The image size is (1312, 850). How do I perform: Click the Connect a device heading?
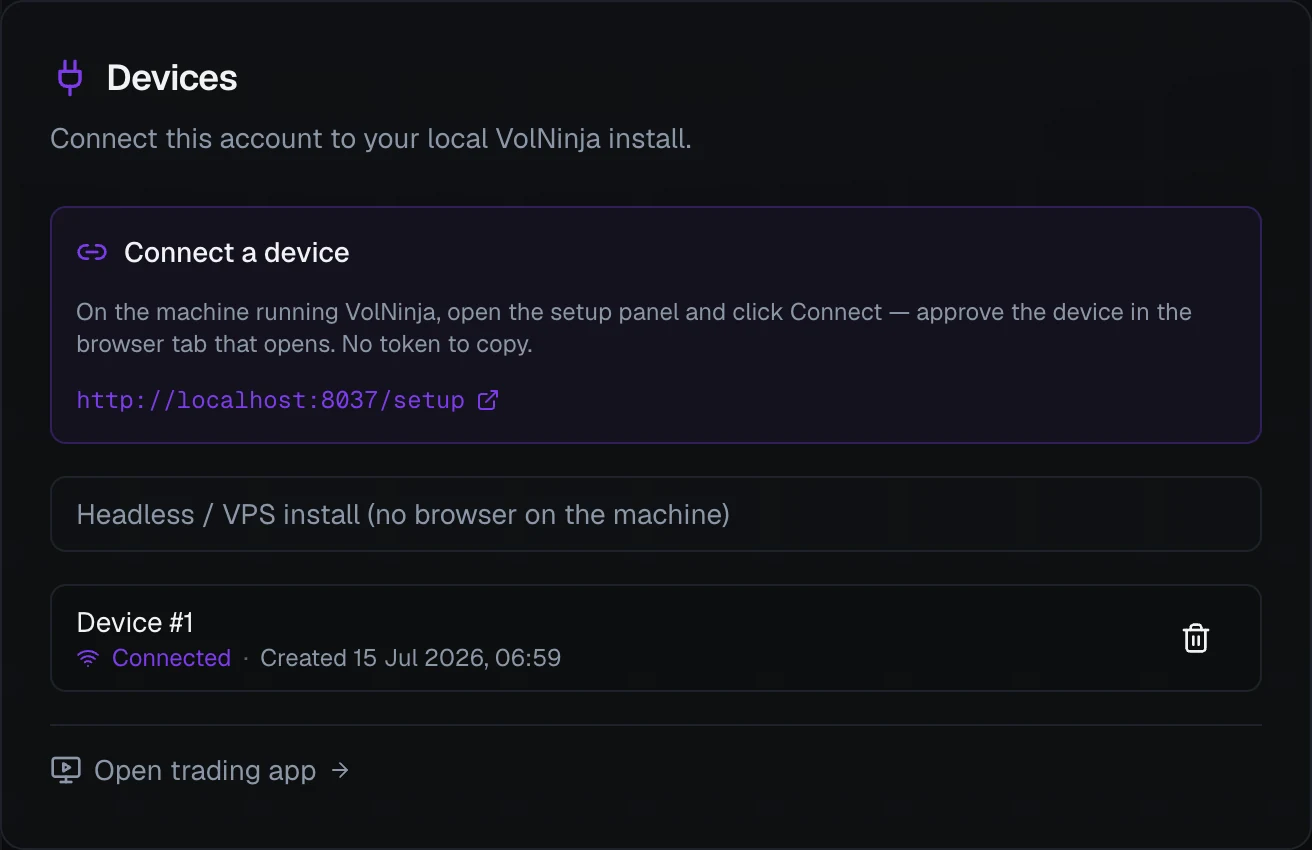pos(237,252)
